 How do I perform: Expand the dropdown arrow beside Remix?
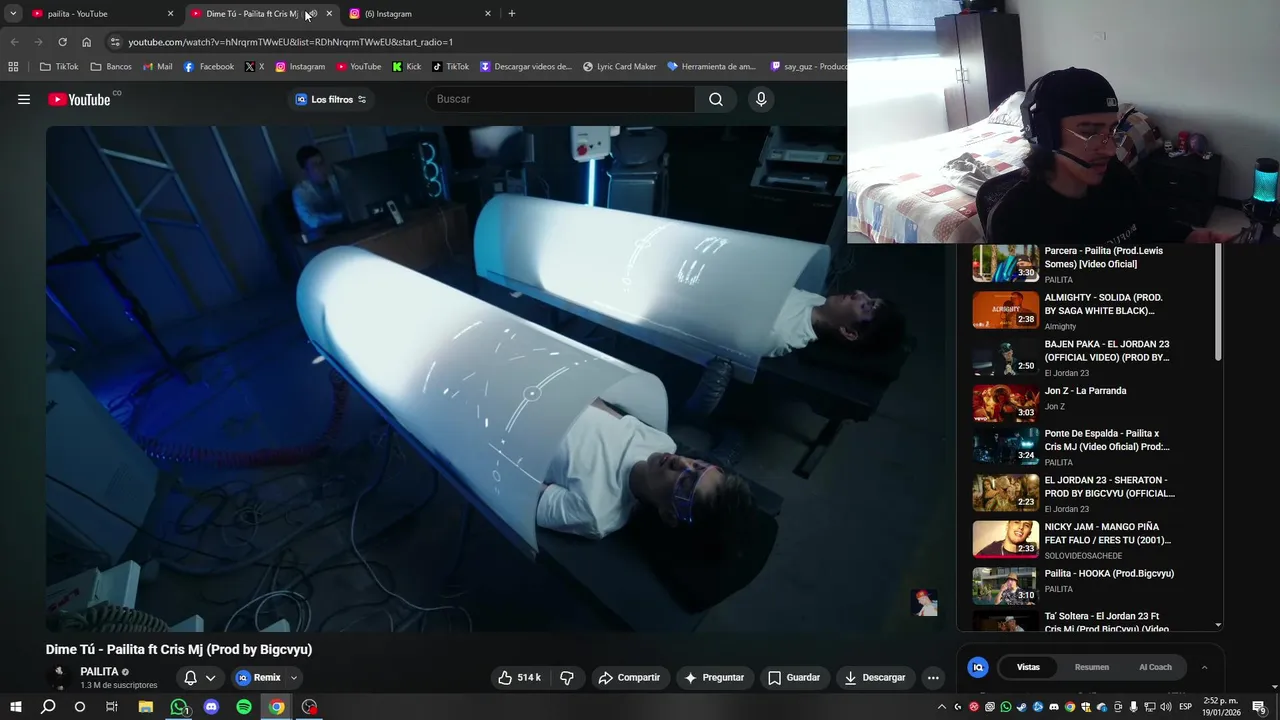pos(294,677)
